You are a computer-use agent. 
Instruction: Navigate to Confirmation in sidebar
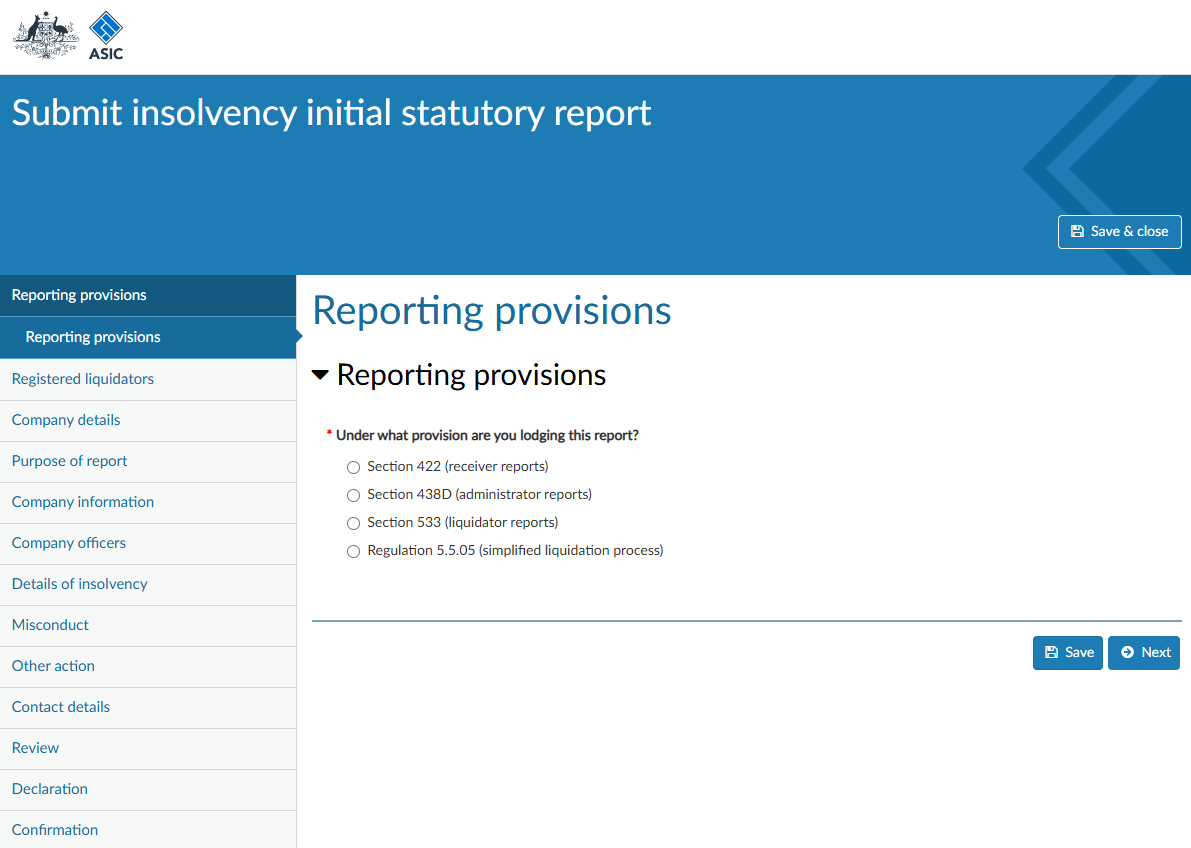click(x=148, y=830)
